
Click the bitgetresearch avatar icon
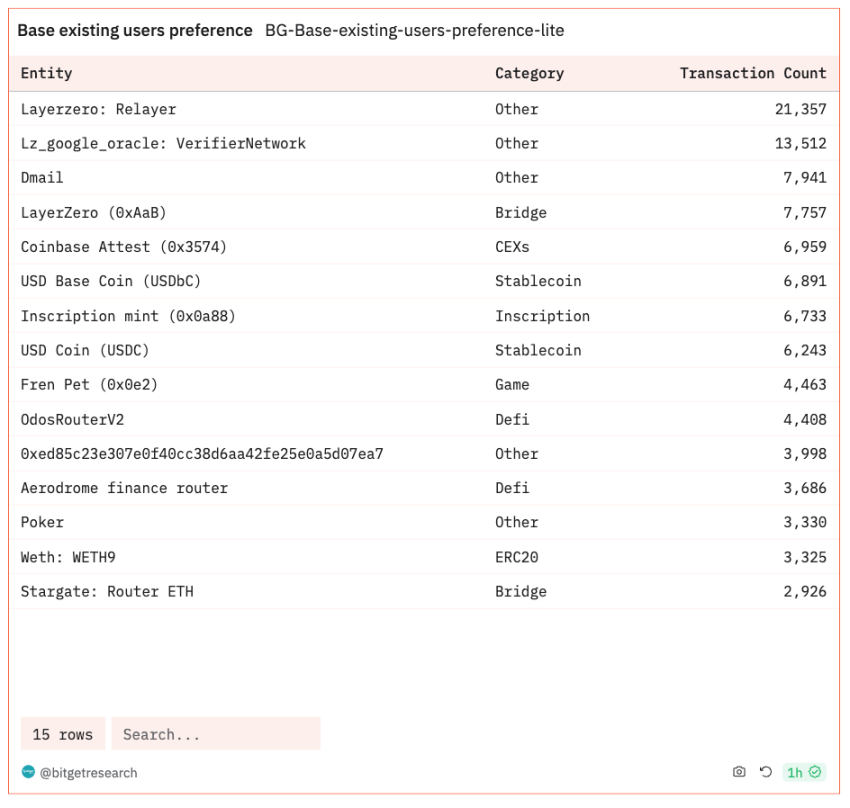tap(28, 772)
